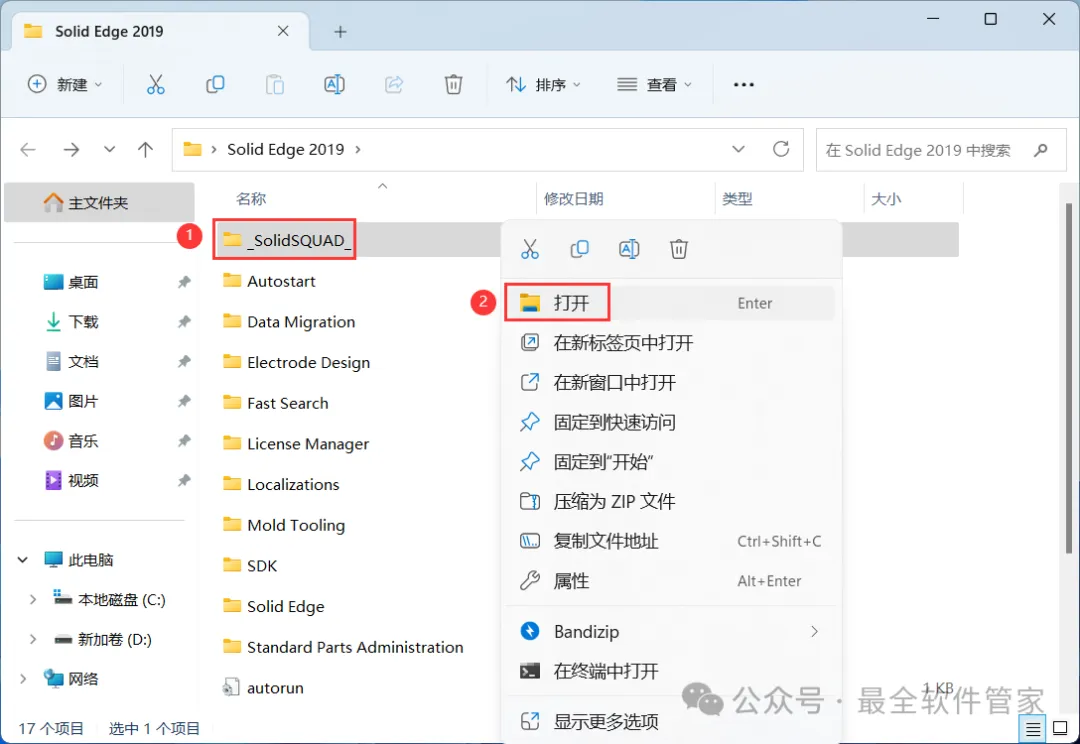Select 在终端中打开 menu entry
Image resolution: width=1080 pixels, height=744 pixels.
[x=670, y=671]
